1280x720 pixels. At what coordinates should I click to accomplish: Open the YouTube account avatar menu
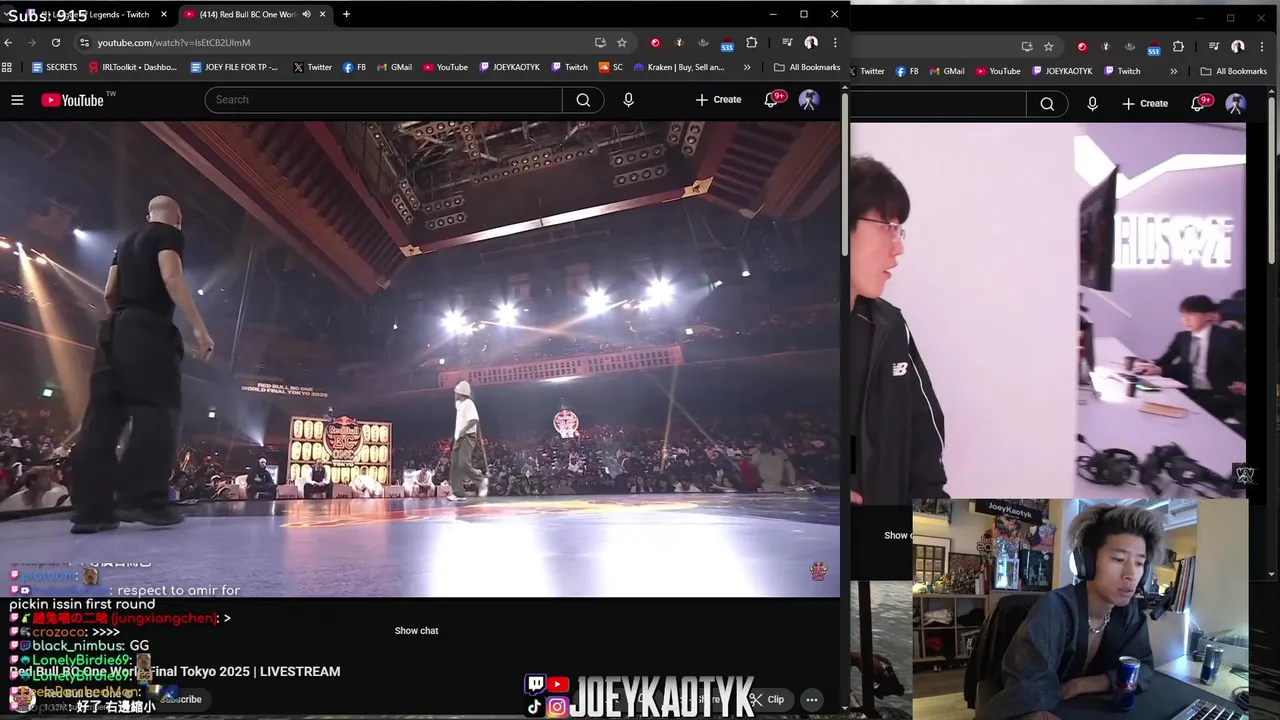click(809, 100)
